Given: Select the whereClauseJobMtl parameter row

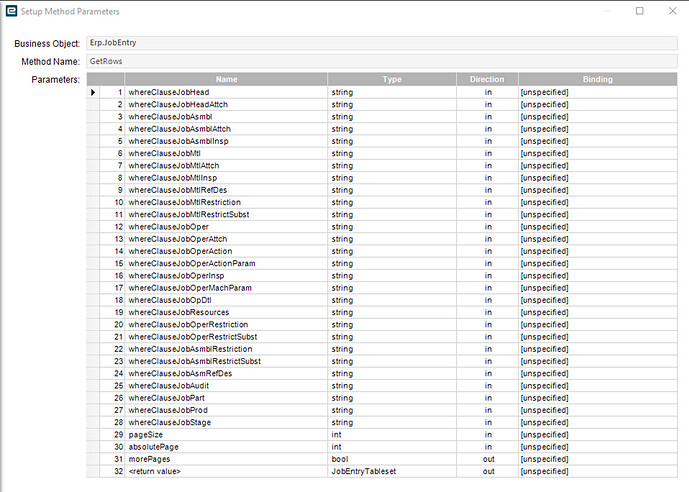Looking at the screenshot, I should (381, 153).
